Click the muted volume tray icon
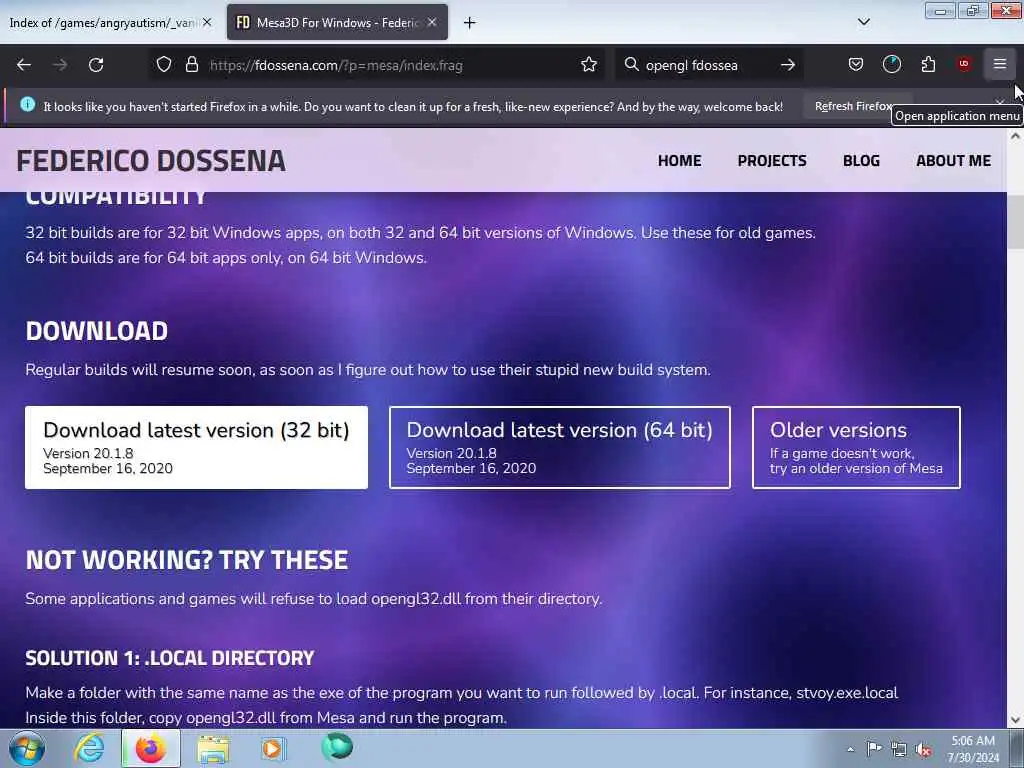This screenshot has width=1024, height=768. point(923,750)
